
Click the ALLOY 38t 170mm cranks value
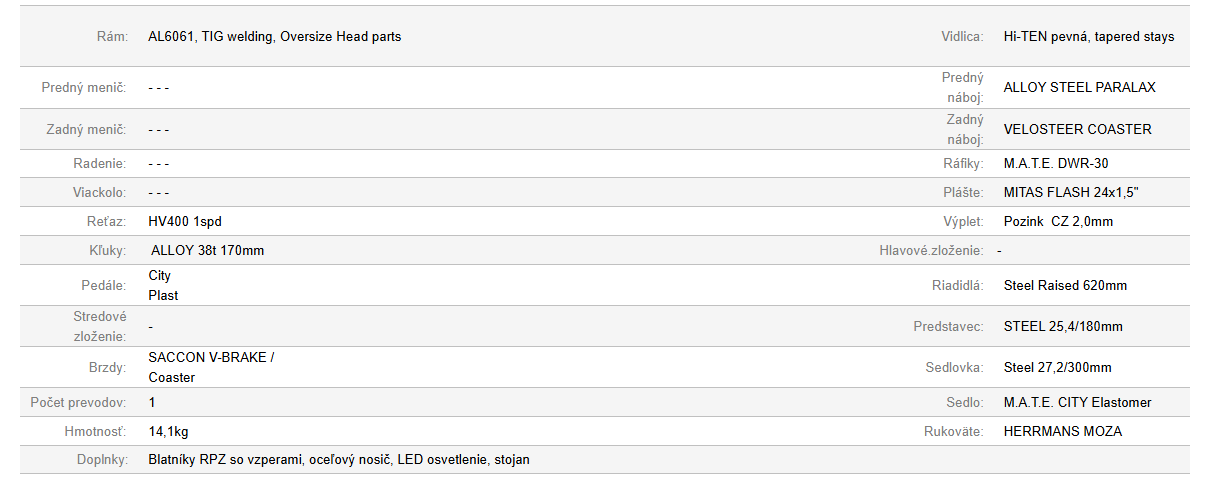click(x=207, y=251)
